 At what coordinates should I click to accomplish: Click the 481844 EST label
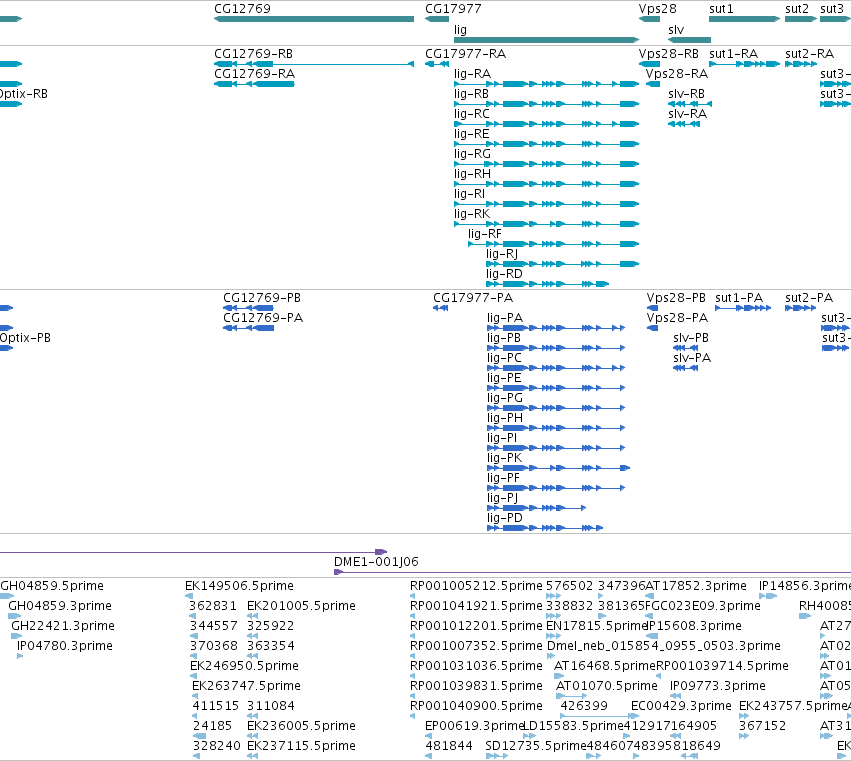pyautogui.click(x=449, y=746)
